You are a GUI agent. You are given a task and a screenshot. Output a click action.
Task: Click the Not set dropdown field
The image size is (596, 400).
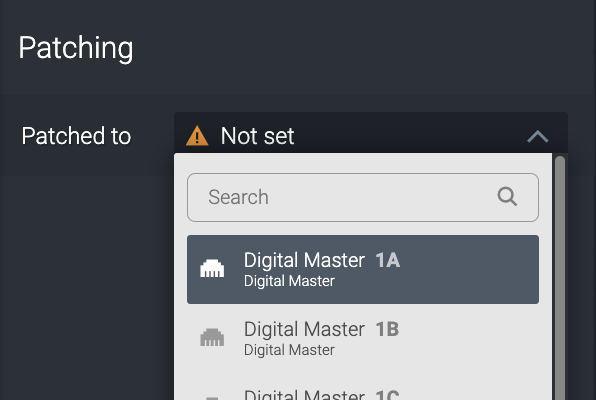pyautogui.click(x=371, y=133)
